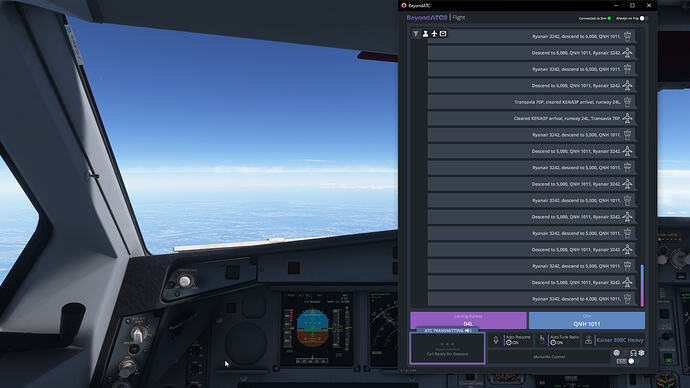Screen dimensions: 690x388
Task: Click the purple Landing Runway button
Action: [x=468, y=320]
